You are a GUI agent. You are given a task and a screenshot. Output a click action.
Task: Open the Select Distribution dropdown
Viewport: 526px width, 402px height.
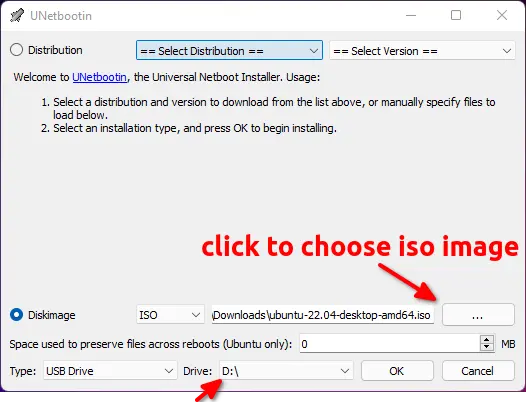coord(229,50)
